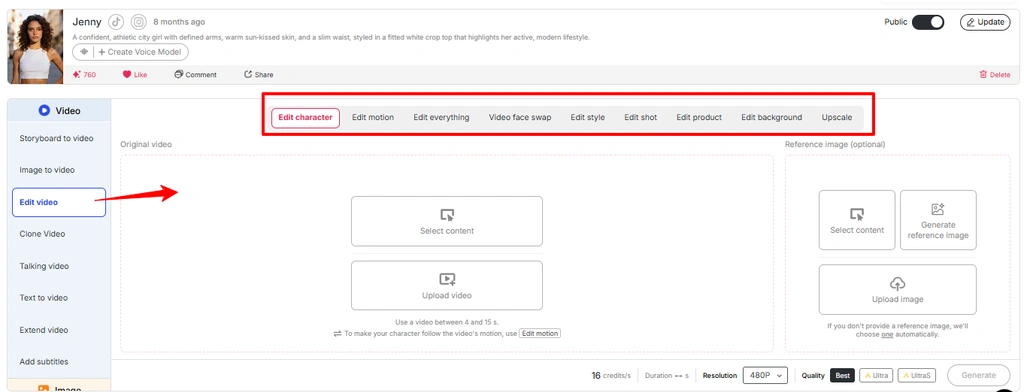The width and height of the screenshot is (1024, 392).
Task: Delete the Jenny character
Action: (995, 74)
